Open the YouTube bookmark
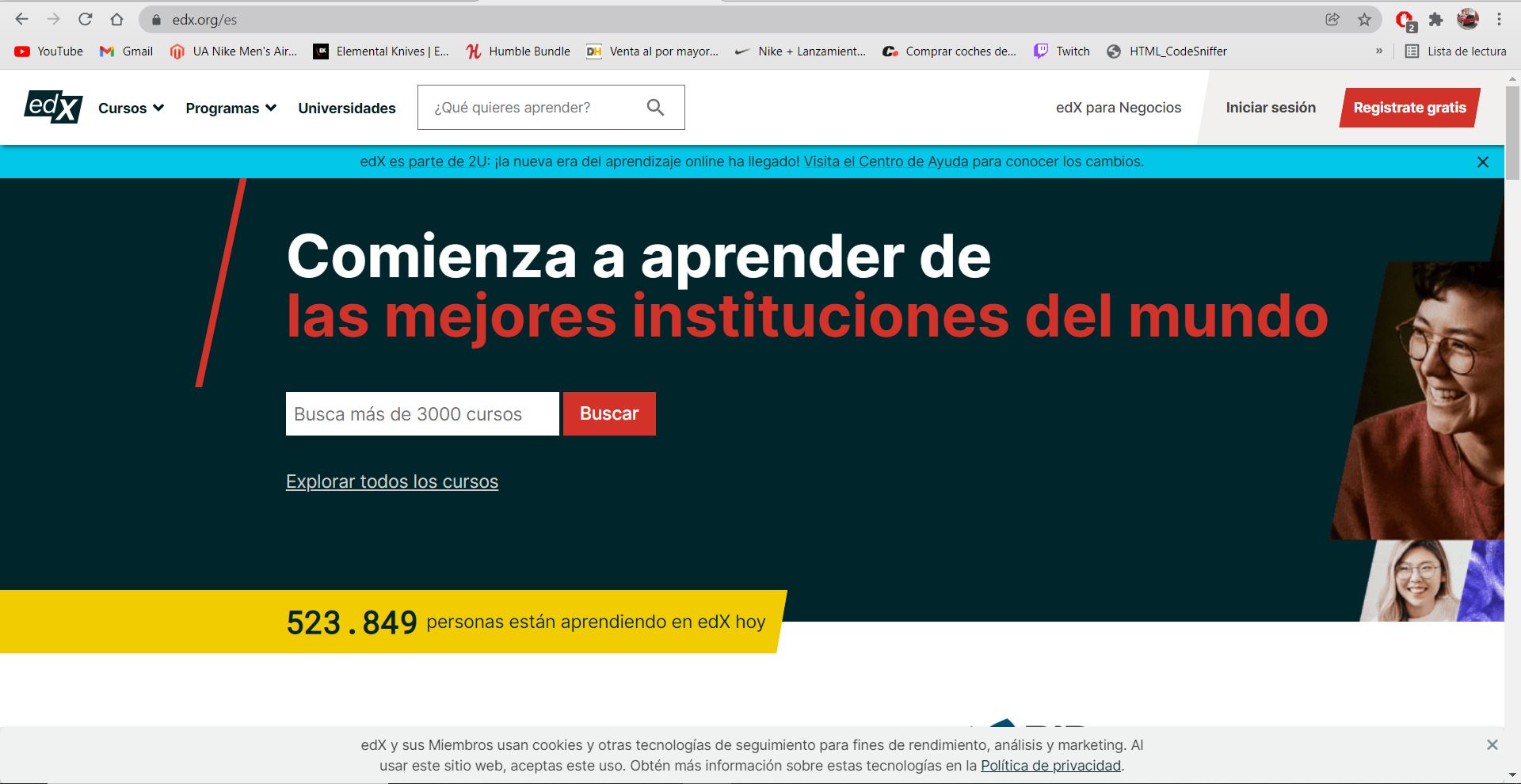Image resolution: width=1521 pixels, height=784 pixels. coord(49,51)
